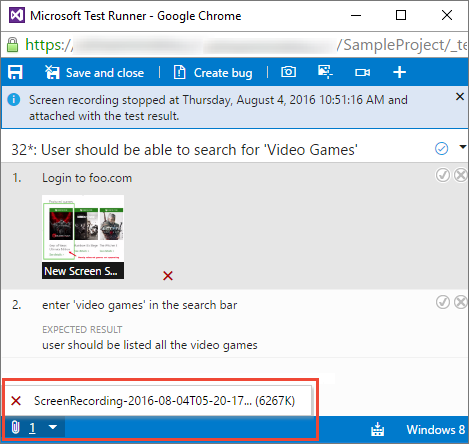The width and height of the screenshot is (469, 444).
Task: Fail step 2 enter 'video games'
Action: tap(461, 302)
